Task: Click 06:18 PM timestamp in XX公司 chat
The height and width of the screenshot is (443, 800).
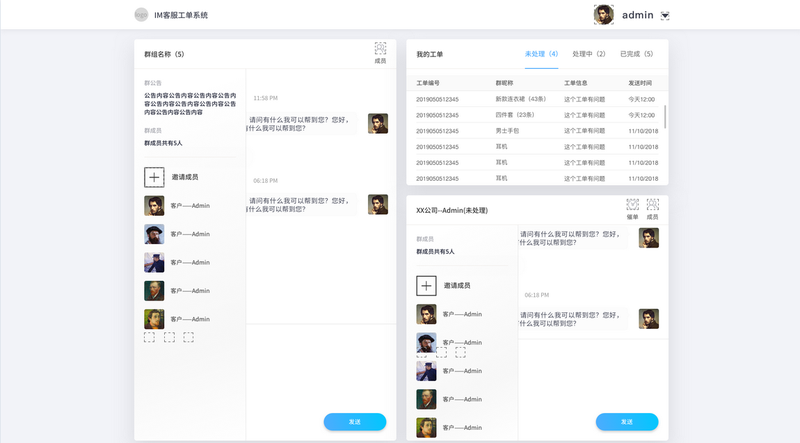Action: click(x=537, y=295)
